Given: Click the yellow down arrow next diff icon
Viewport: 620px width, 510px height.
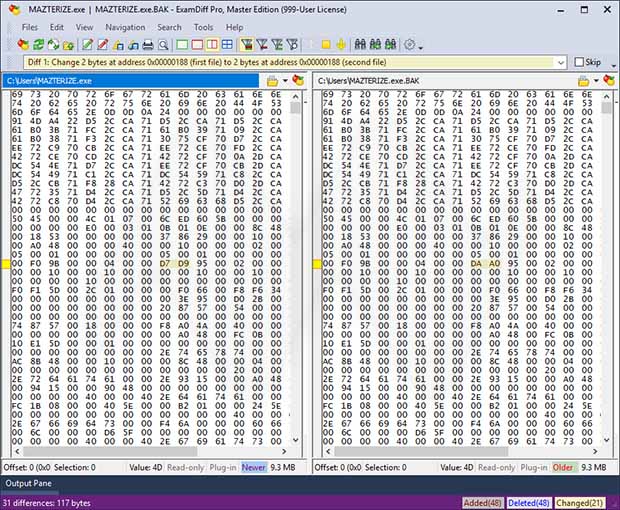Looking at the screenshot, I should (x=341, y=45).
